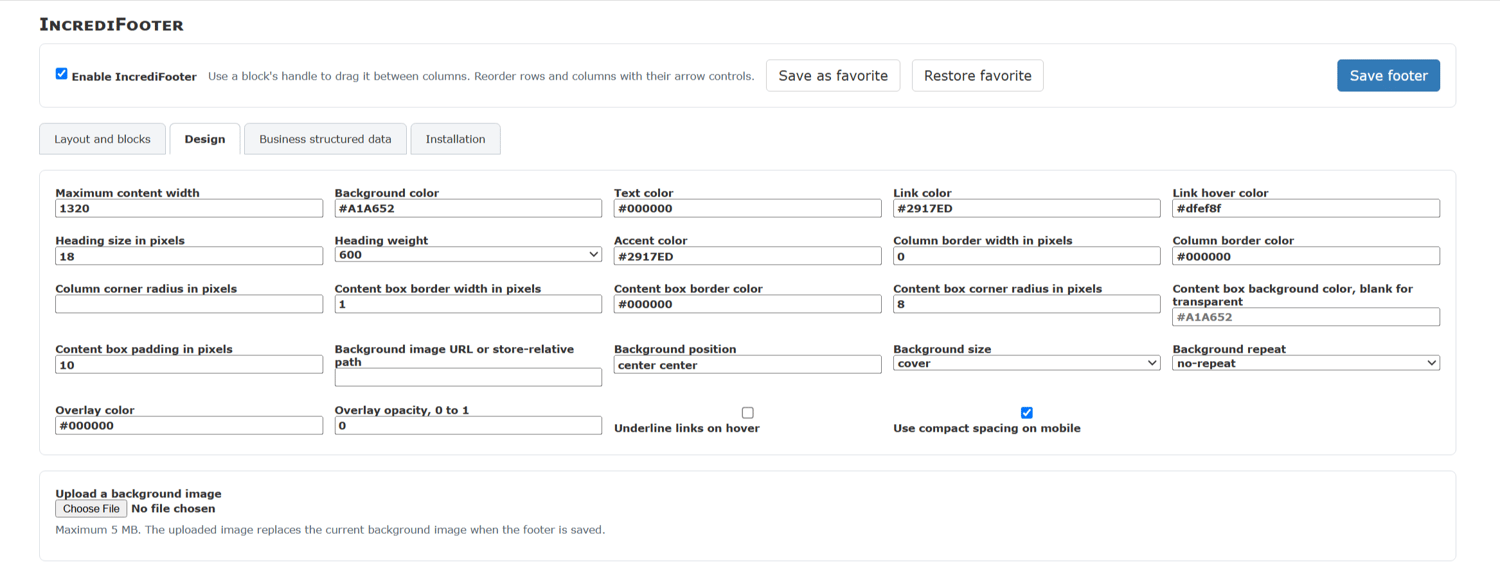Click the Save as favorite button

(x=833, y=76)
